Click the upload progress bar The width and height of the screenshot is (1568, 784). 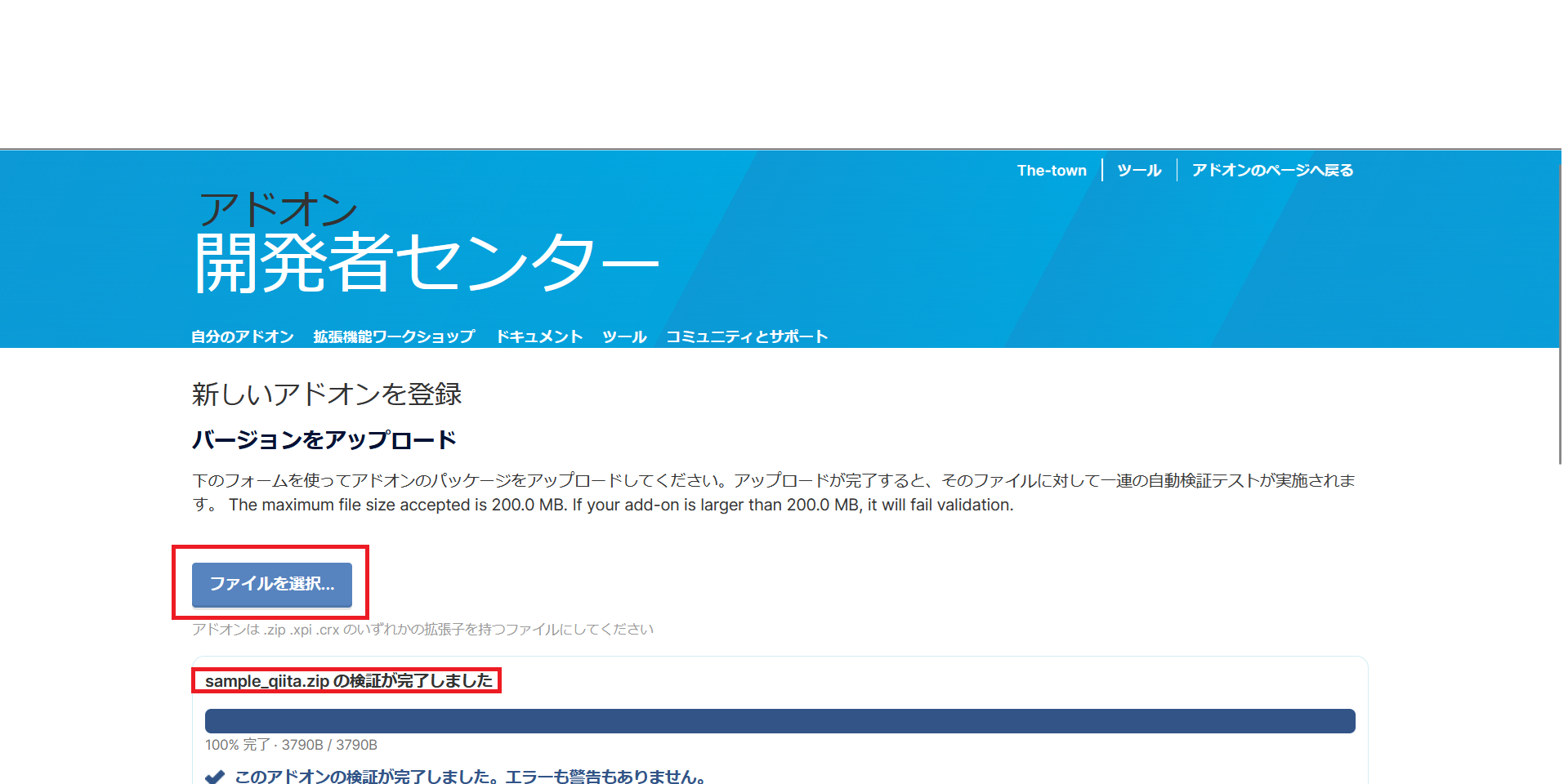tap(780, 720)
